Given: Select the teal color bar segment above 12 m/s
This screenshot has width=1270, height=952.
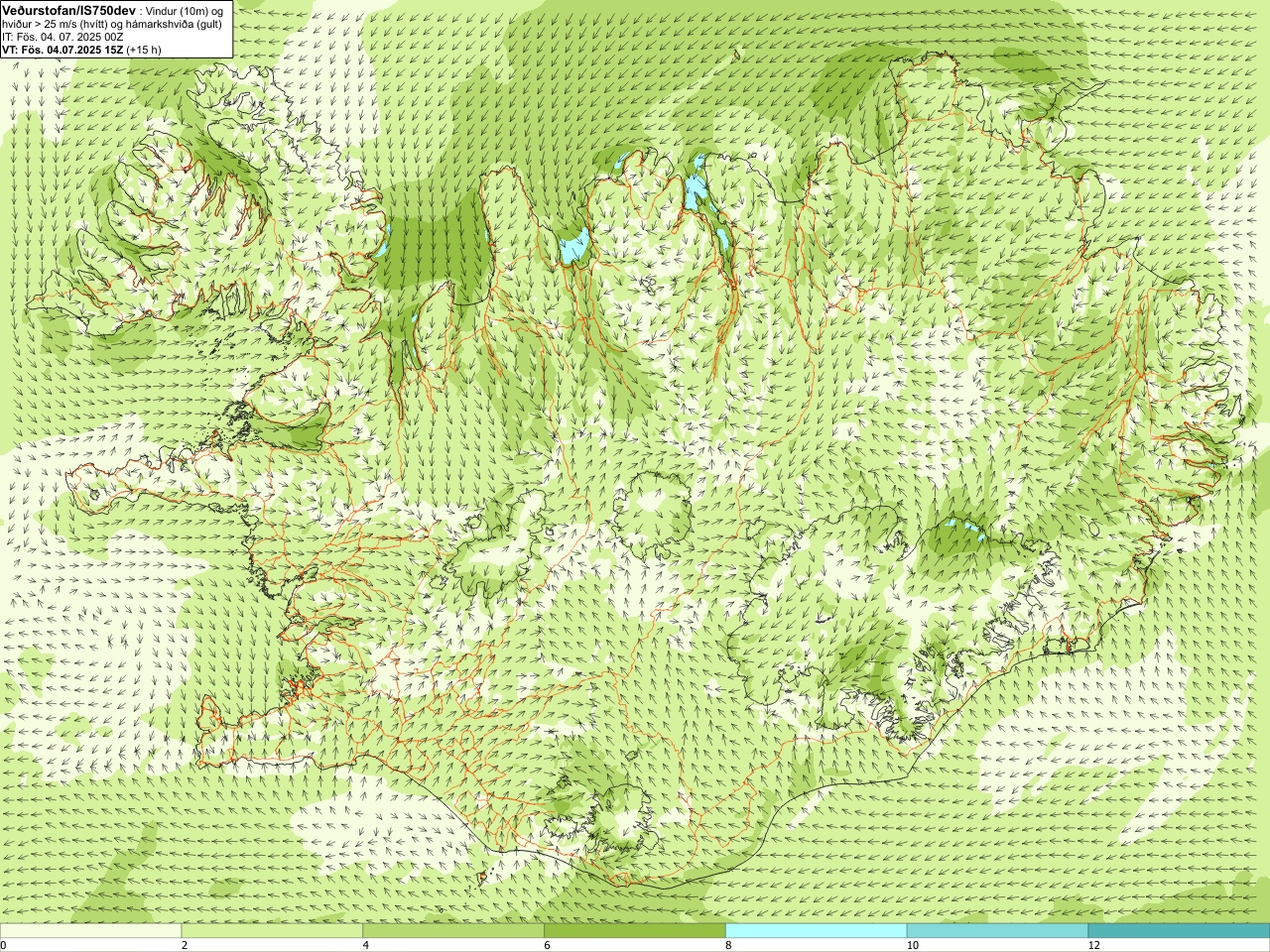Looking at the screenshot, I should coord(1179,931).
